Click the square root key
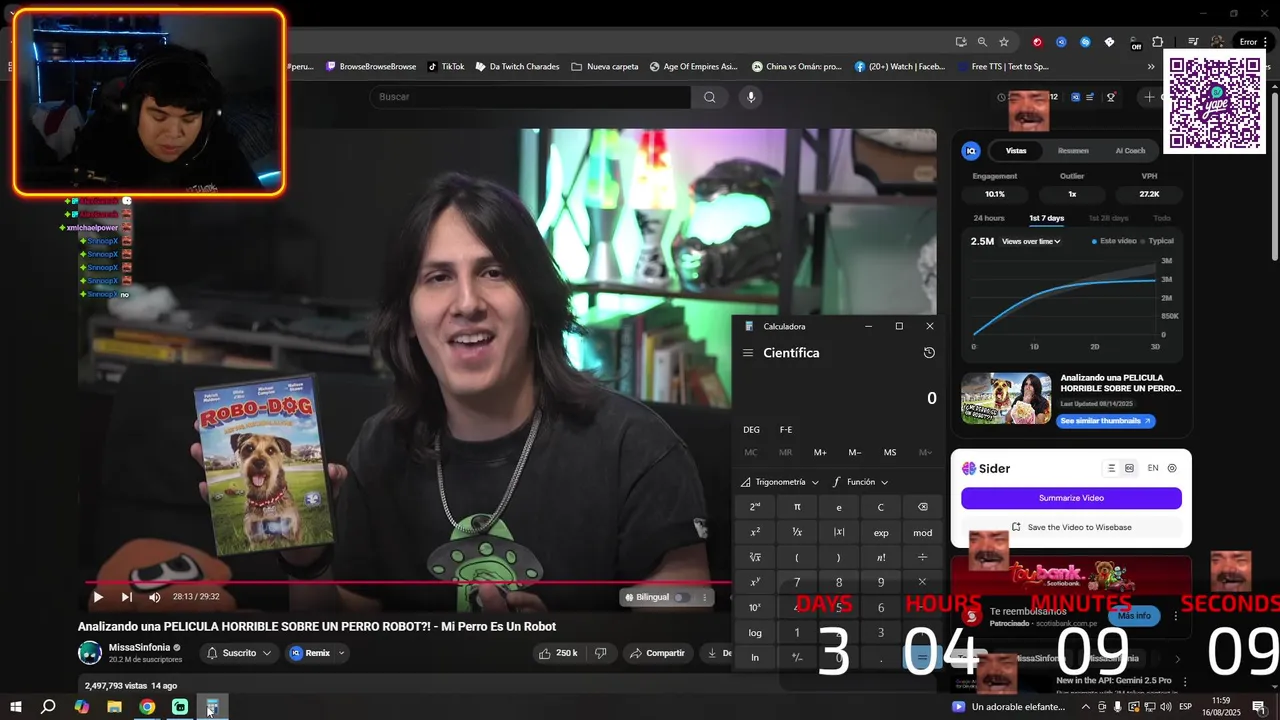The image size is (1280, 720). coord(755,557)
